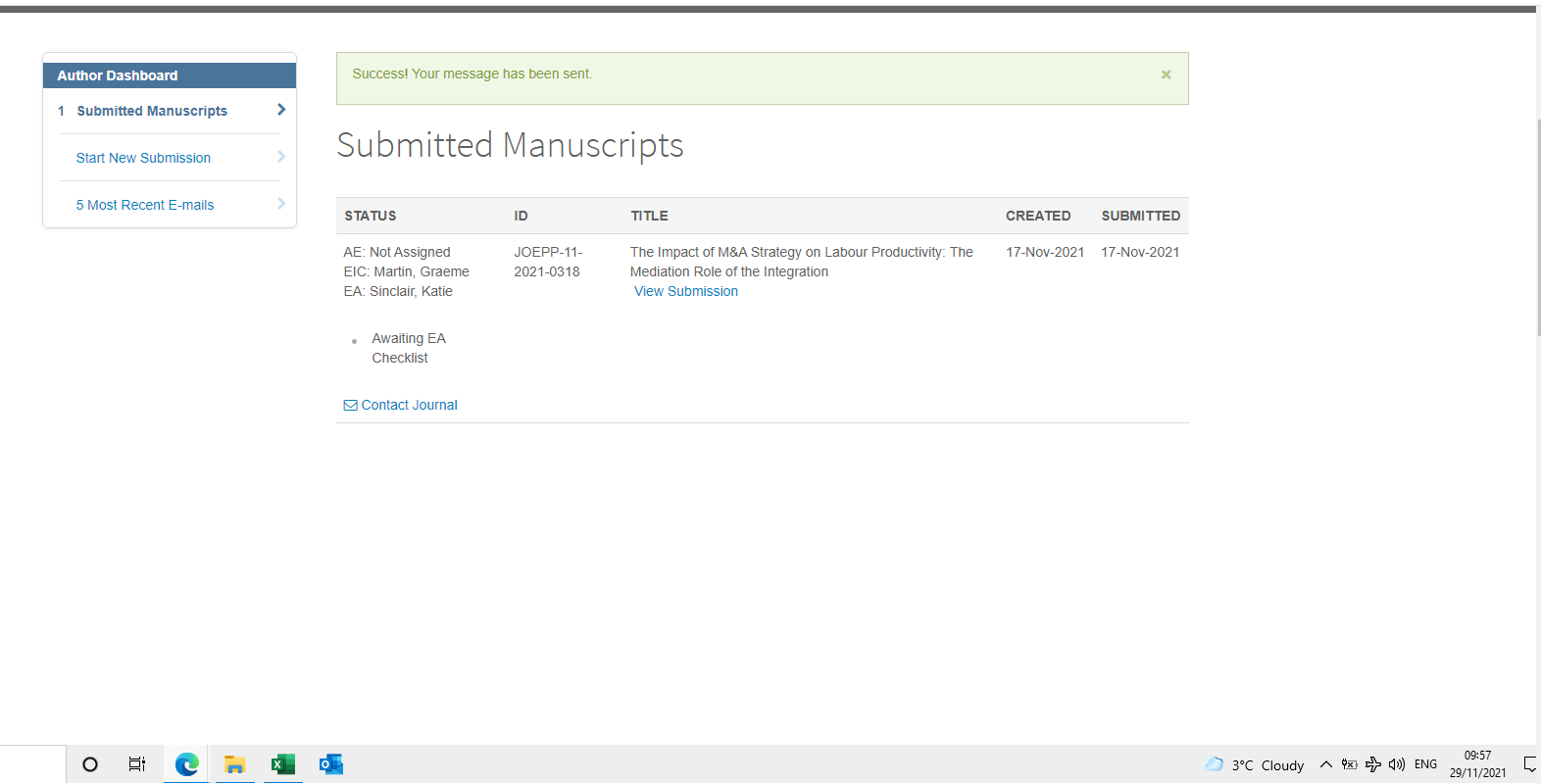
Task: Open File Explorer from the taskbar
Action: 234,764
